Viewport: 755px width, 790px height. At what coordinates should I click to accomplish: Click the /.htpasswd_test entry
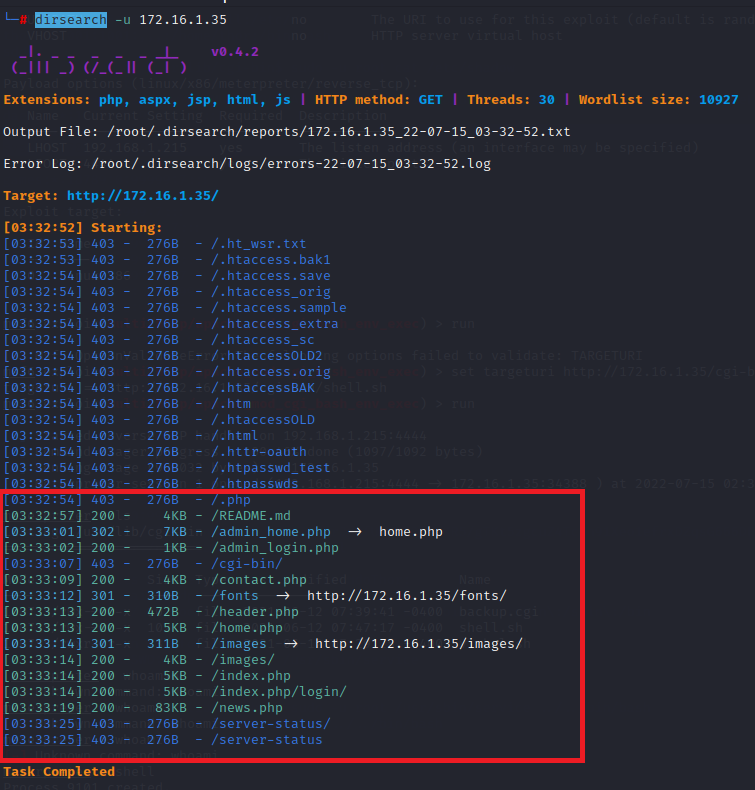click(x=270, y=468)
